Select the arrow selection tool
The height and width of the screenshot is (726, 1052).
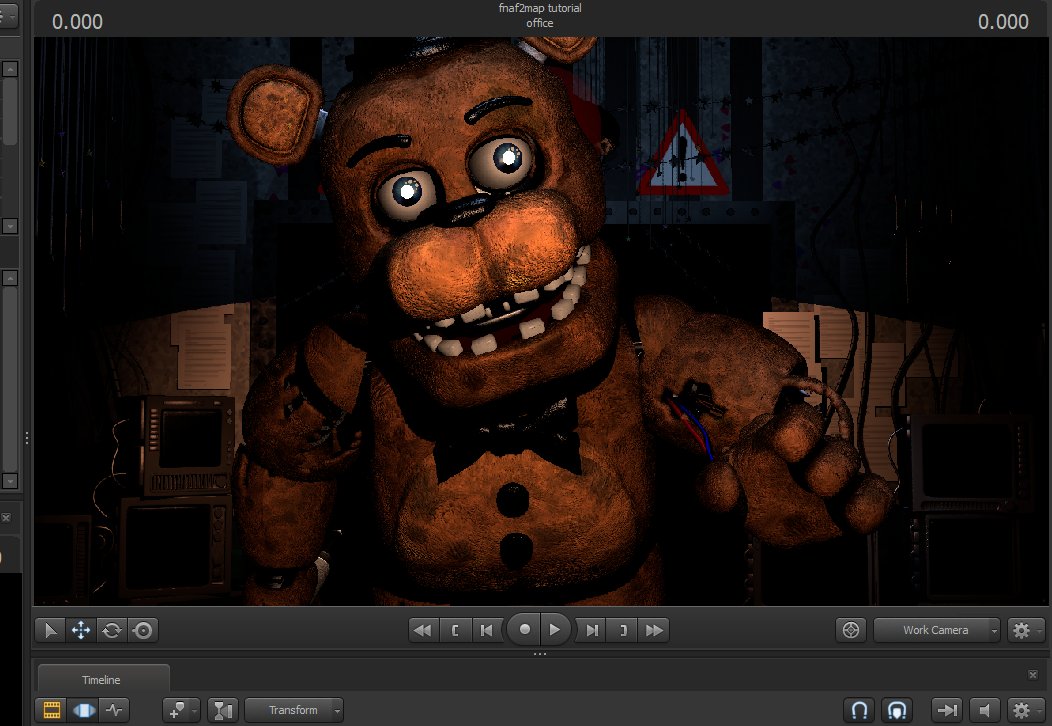(50, 630)
